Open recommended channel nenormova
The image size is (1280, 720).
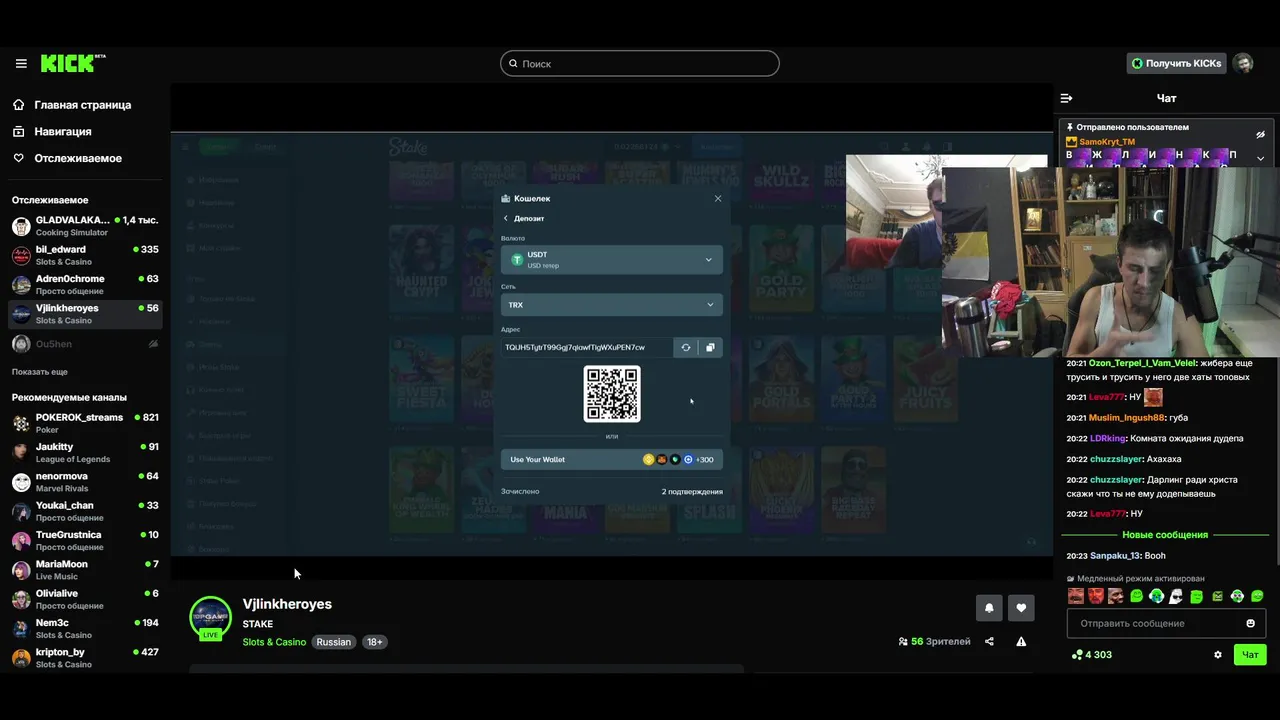pos(85,482)
